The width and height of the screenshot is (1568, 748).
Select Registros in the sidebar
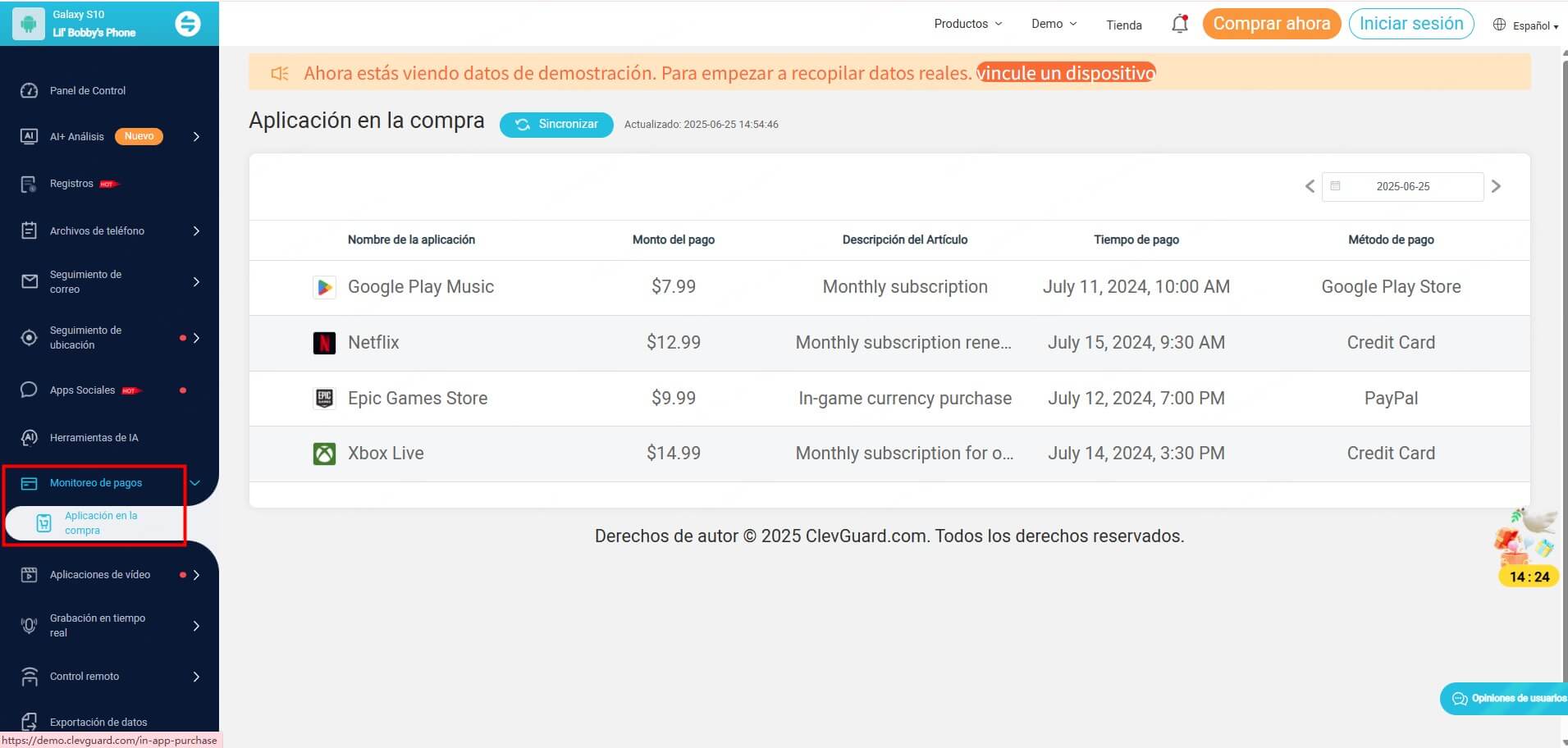71,184
